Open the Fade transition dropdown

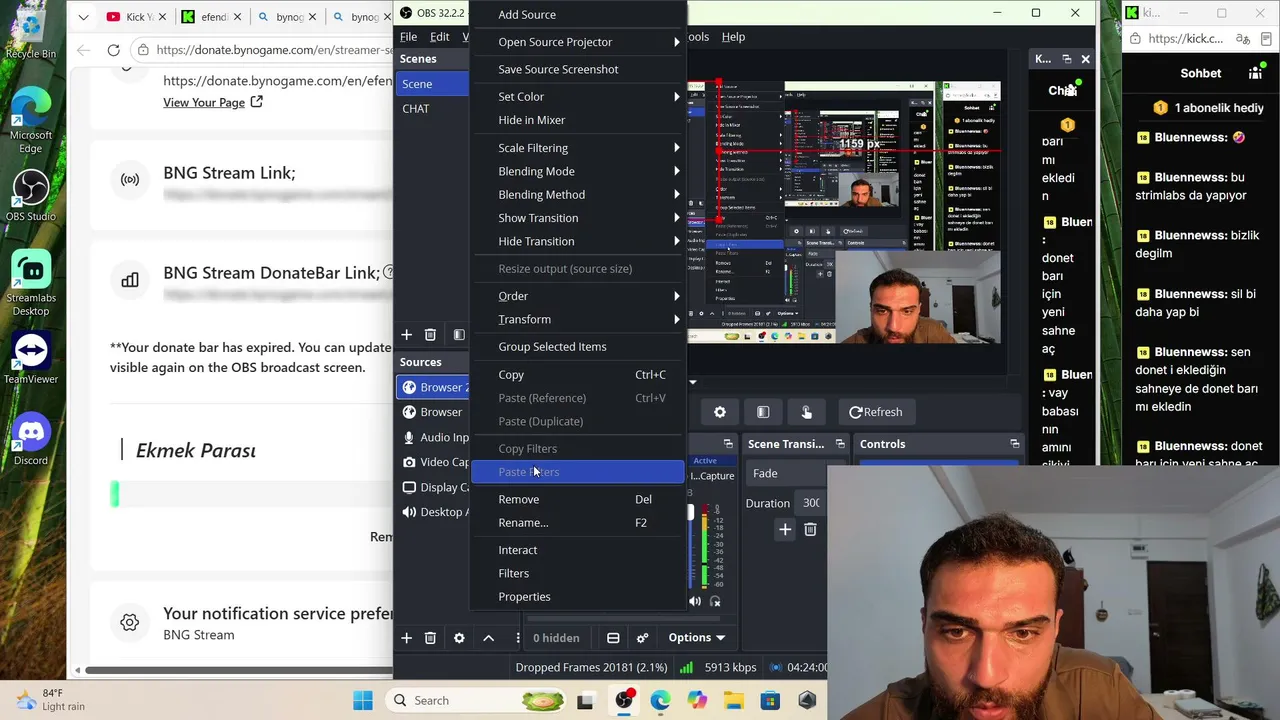coord(787,473)
